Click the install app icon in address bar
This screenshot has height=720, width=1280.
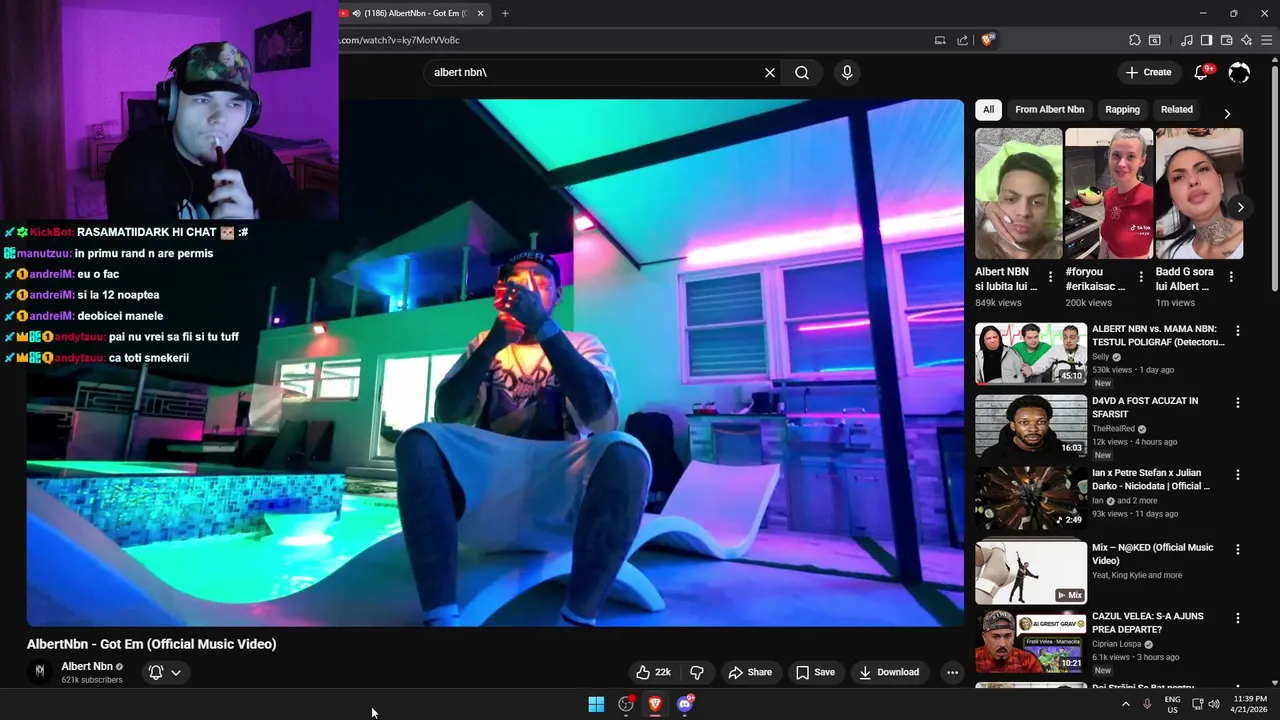coord(940,40)
